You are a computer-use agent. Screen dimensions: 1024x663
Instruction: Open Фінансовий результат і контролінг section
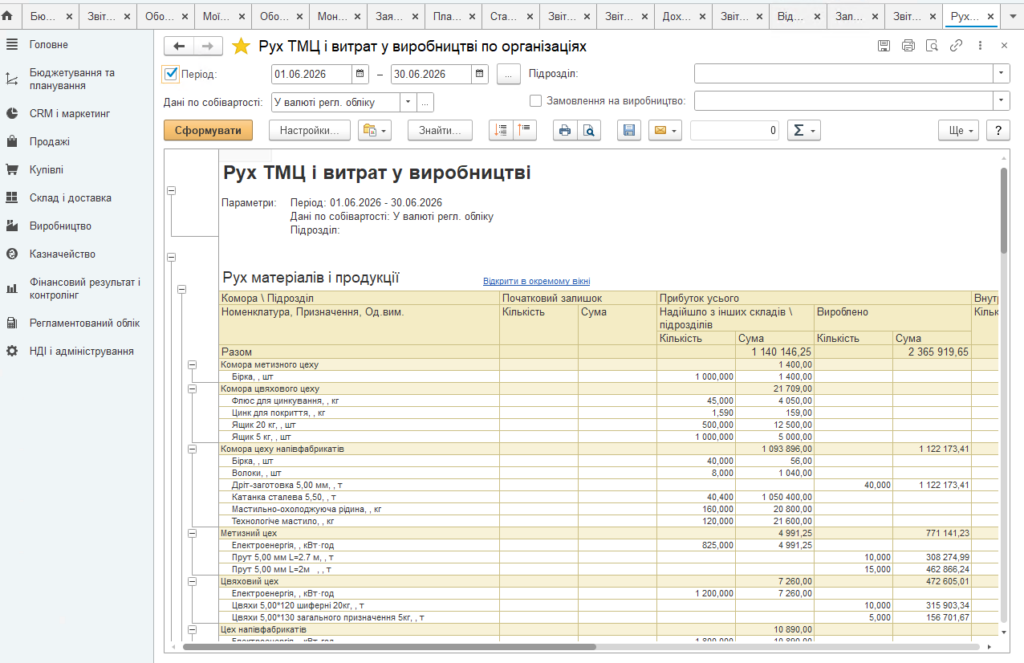84,288
